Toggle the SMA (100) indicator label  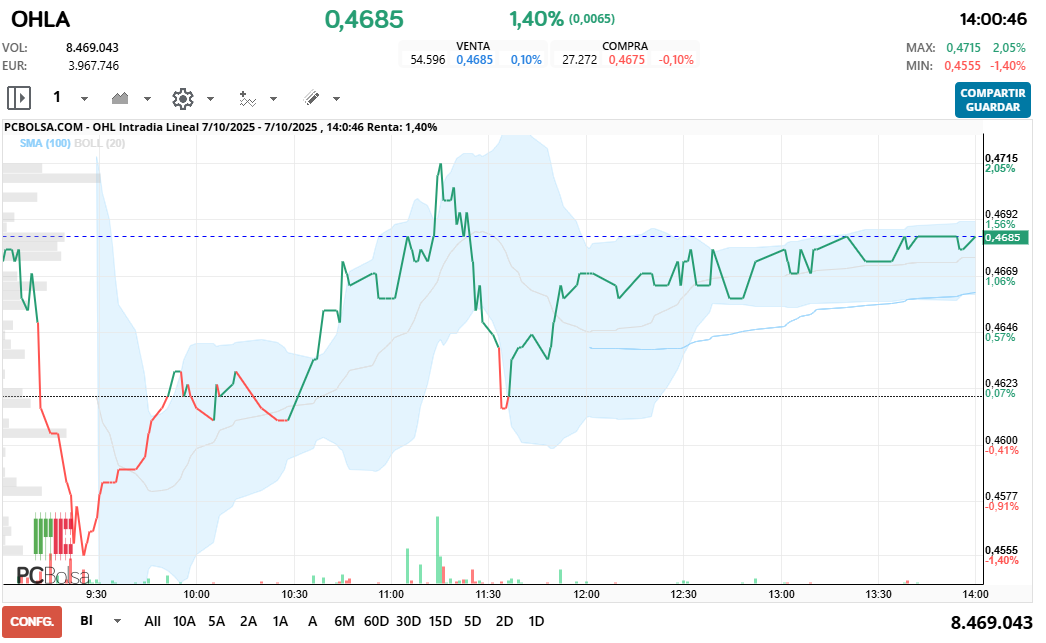45,143
